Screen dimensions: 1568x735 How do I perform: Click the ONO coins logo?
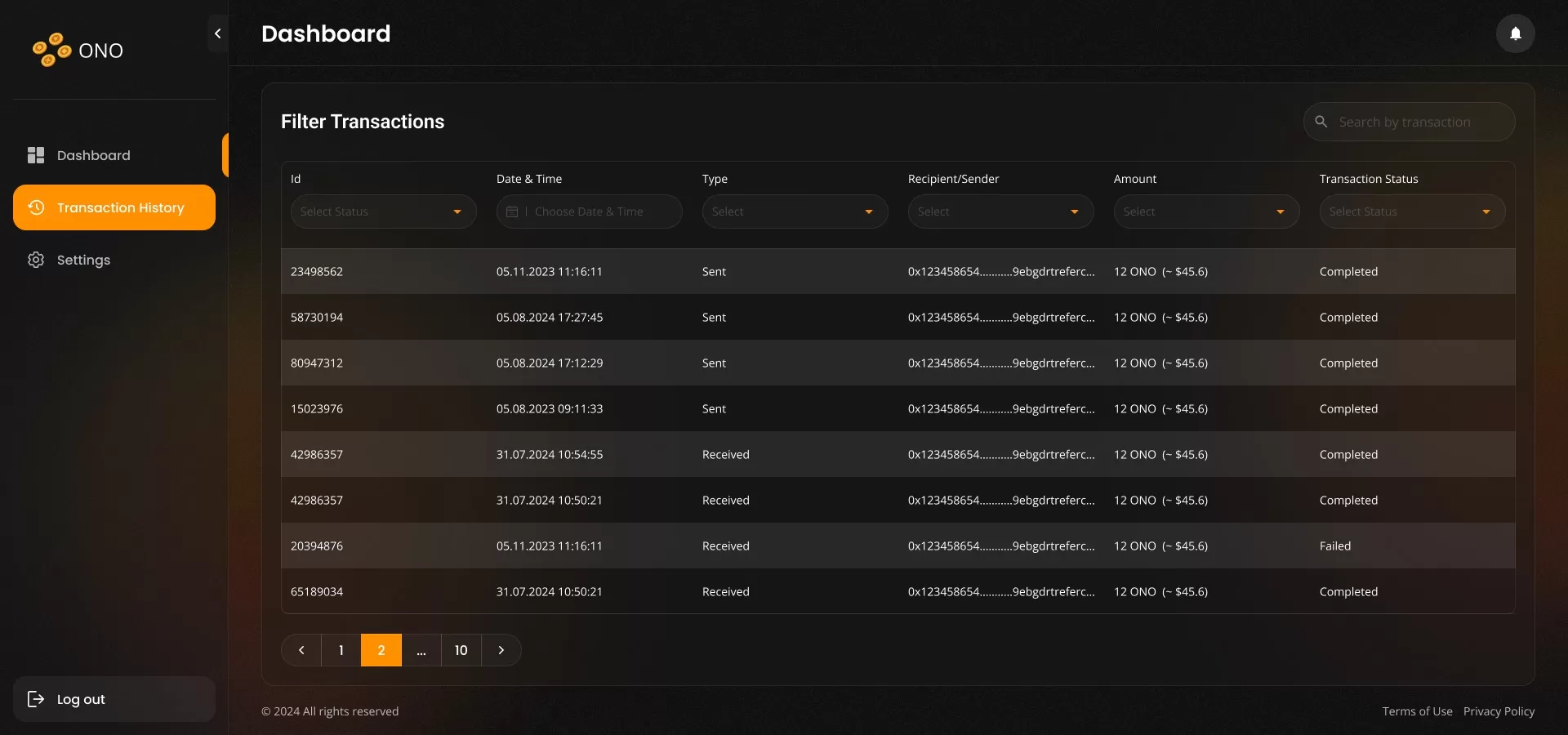(x=51, y=50)
